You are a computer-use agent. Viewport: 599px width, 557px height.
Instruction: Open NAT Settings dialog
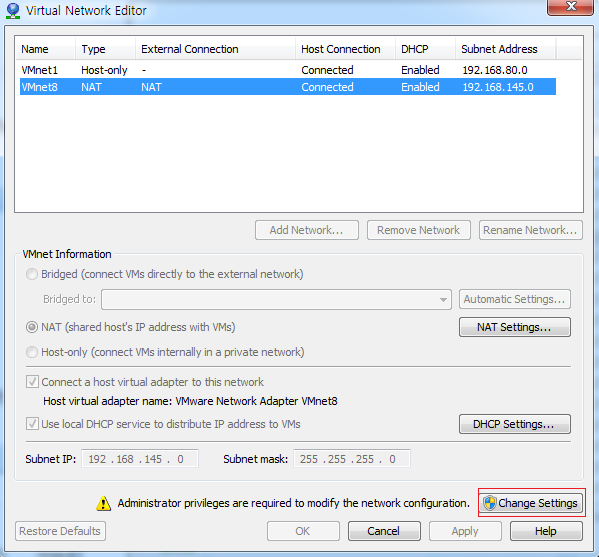[x=515, y=327]
